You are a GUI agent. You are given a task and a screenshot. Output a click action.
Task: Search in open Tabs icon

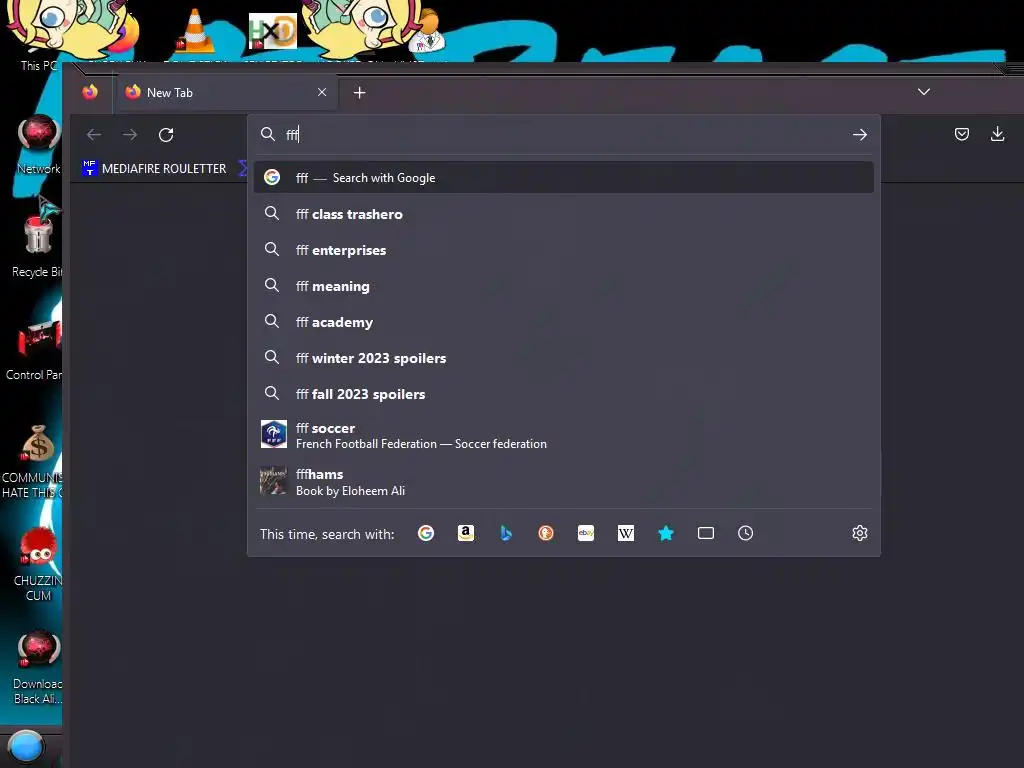click(706, 534)
